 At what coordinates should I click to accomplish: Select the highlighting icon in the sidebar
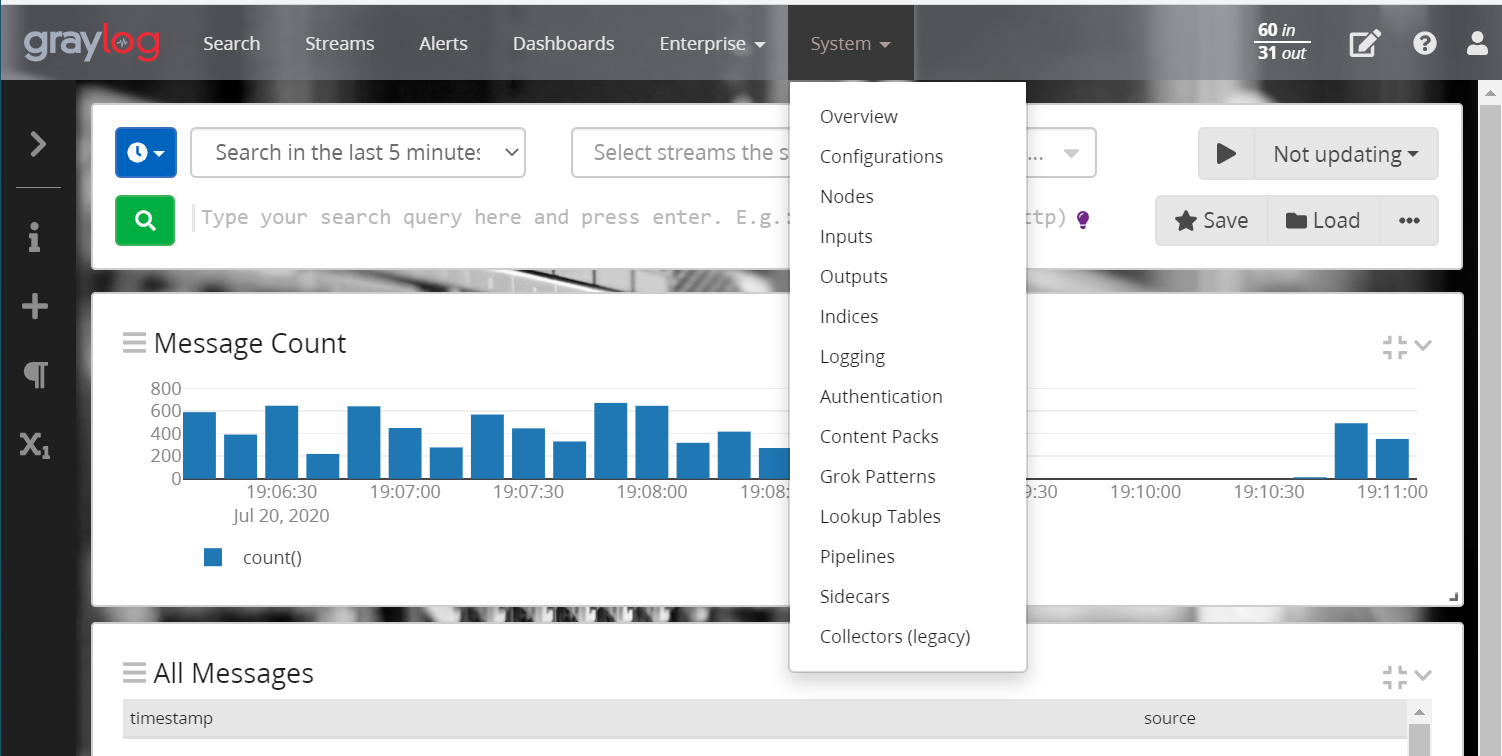click(35, 373)
